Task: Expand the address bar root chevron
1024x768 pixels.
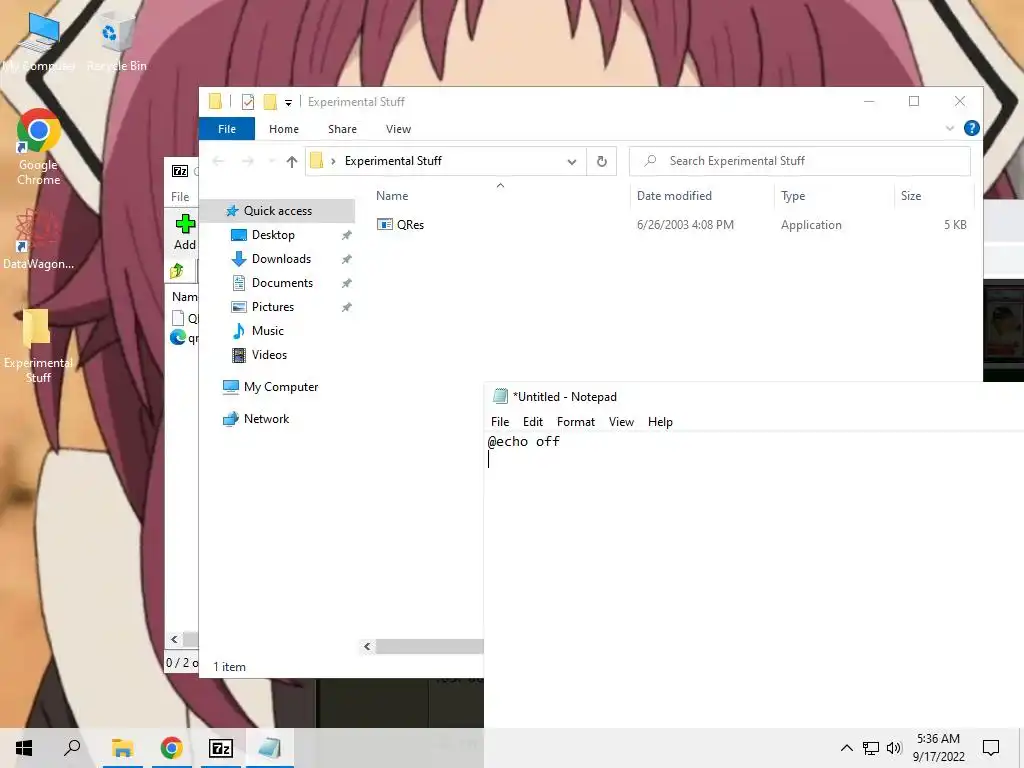Action: click(333, 161)
